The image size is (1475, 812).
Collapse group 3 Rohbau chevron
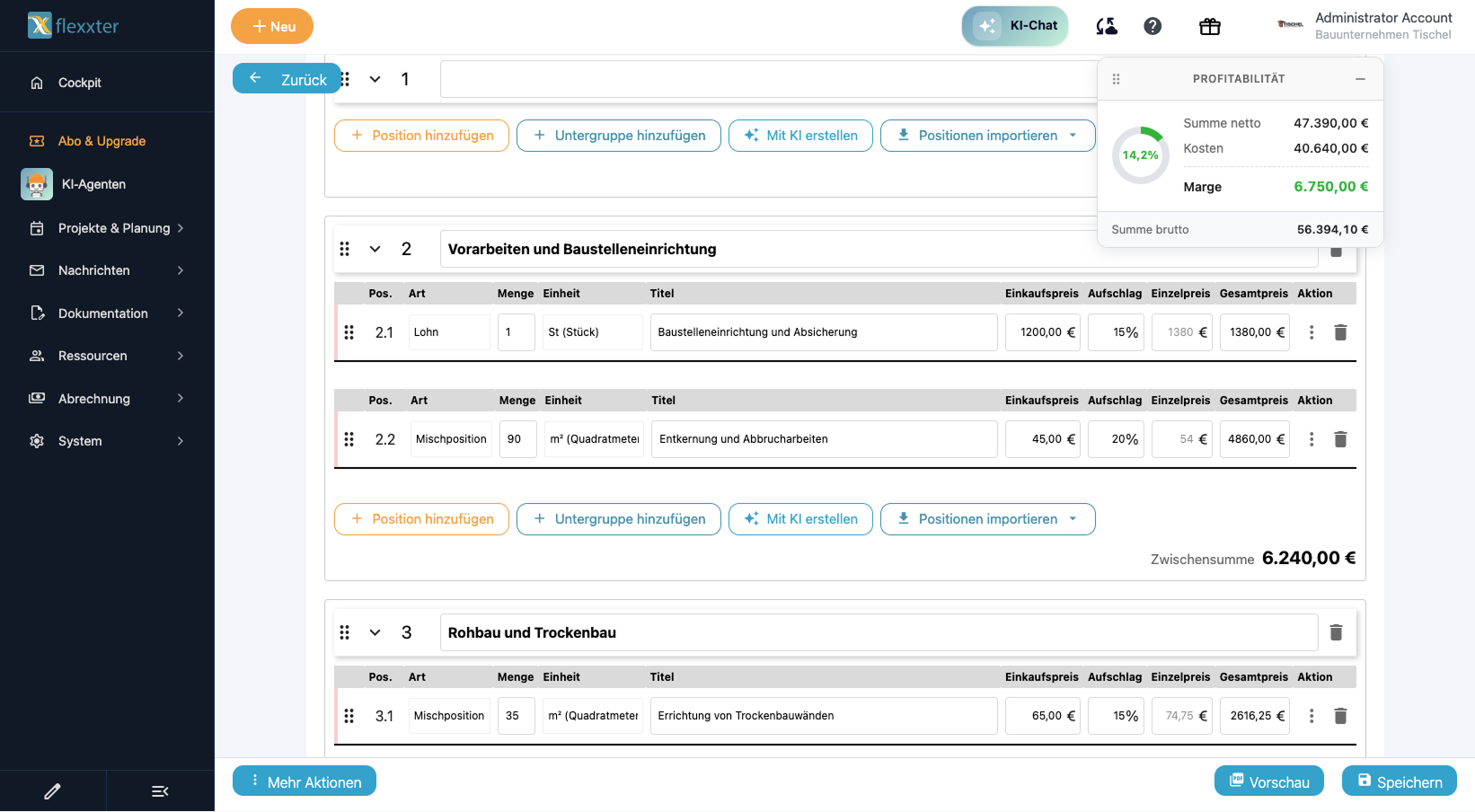375,632
